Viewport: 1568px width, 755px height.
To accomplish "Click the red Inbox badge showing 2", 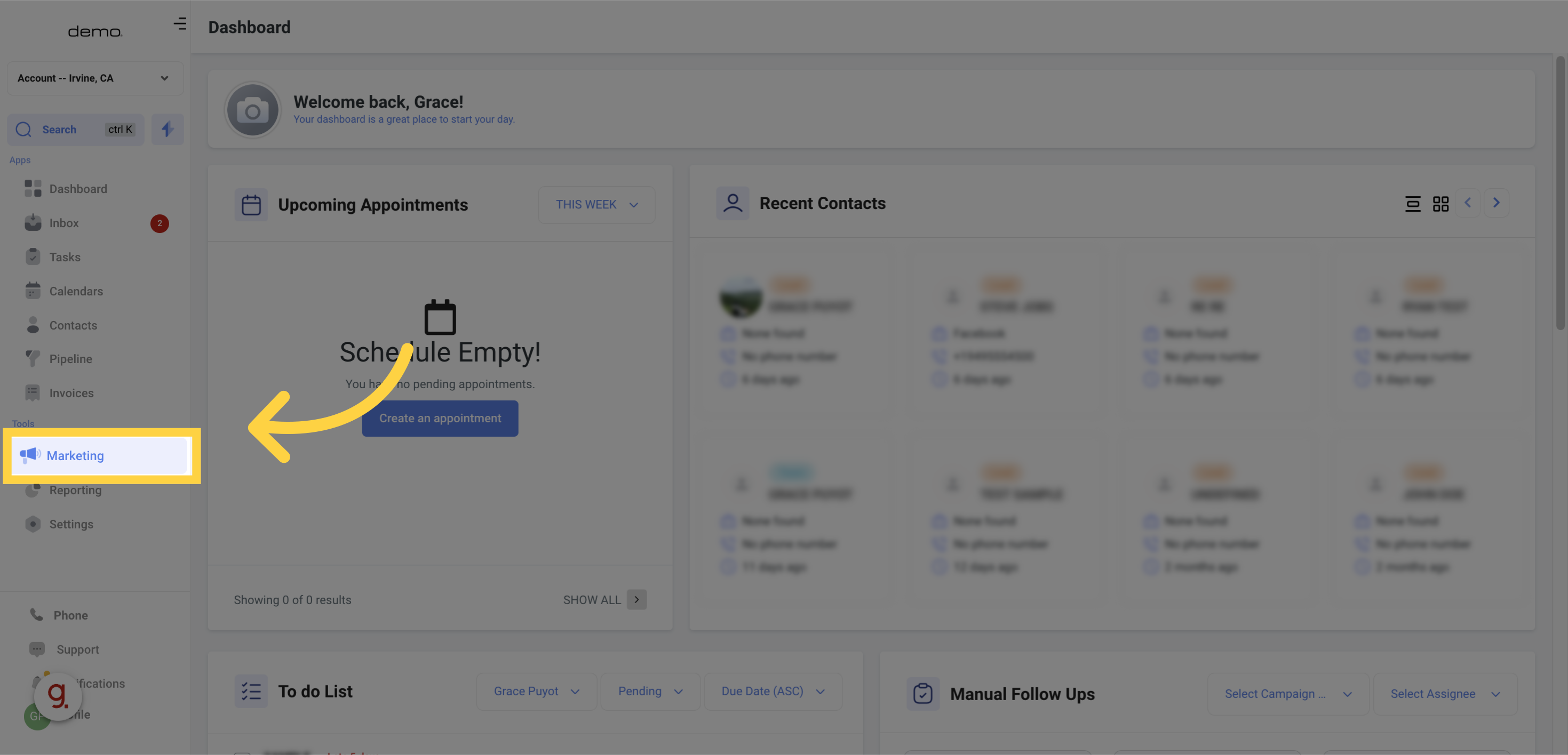I will pos(160,223).
